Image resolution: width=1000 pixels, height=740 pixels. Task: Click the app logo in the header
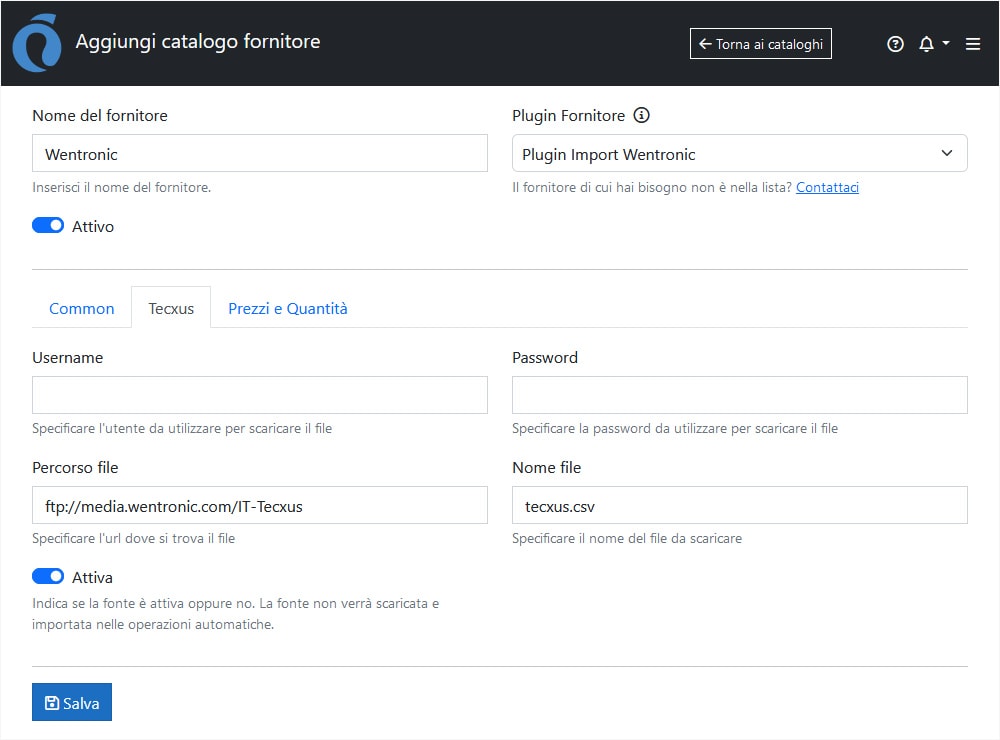coord(37,43)
